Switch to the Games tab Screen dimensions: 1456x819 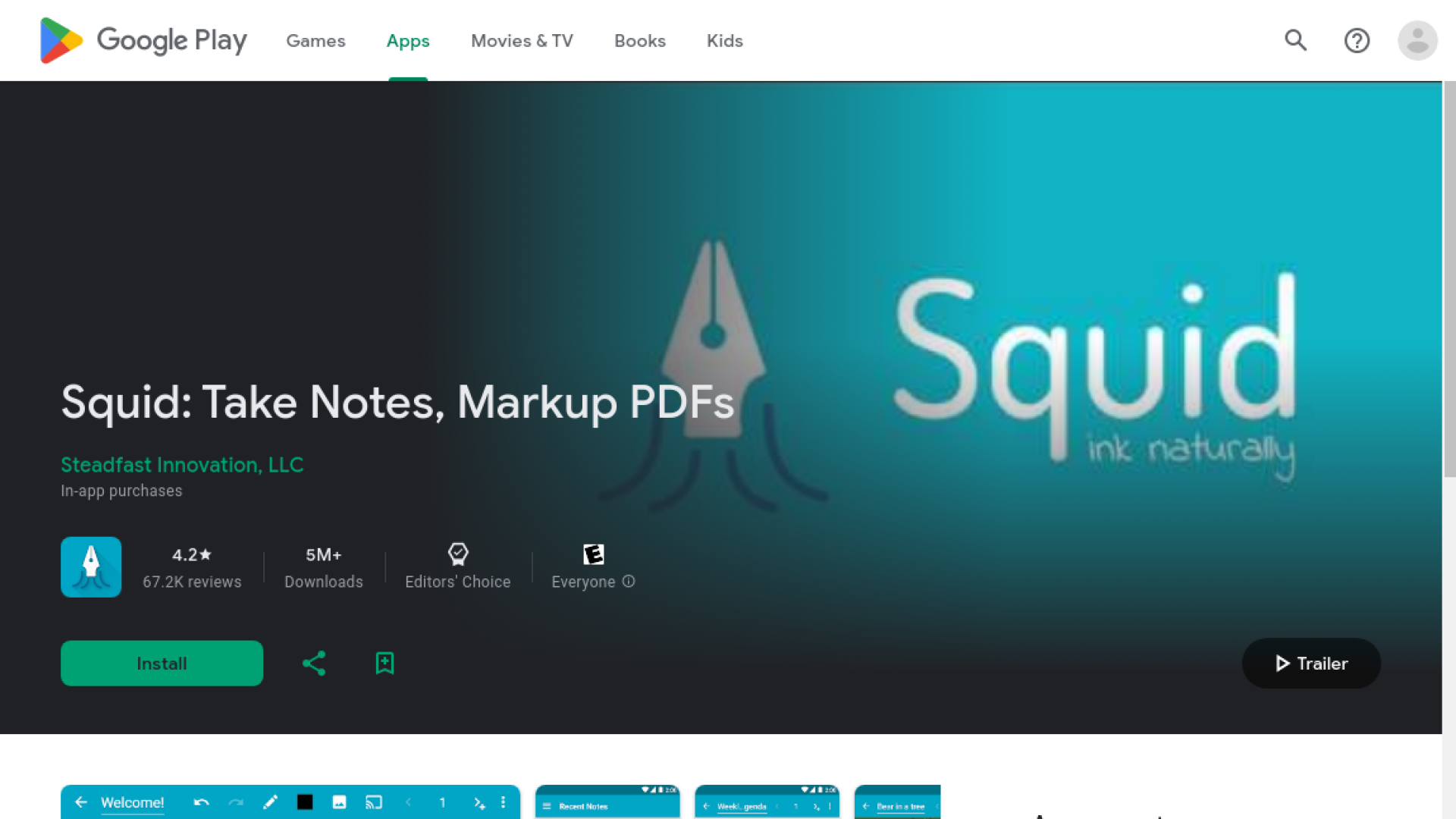(x=315, y=41)
